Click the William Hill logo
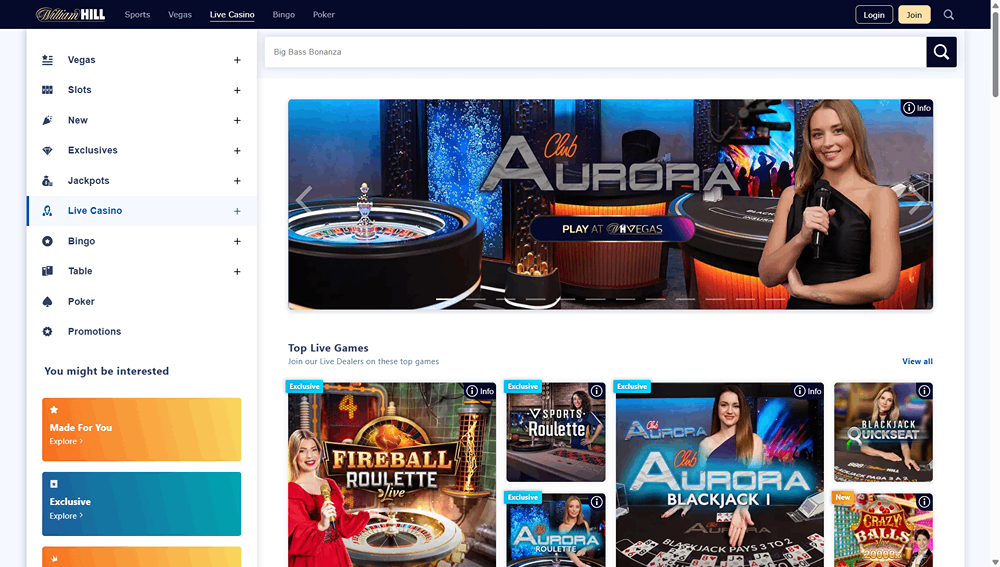The image size is (1000, 567). click(x=70, y=14)
